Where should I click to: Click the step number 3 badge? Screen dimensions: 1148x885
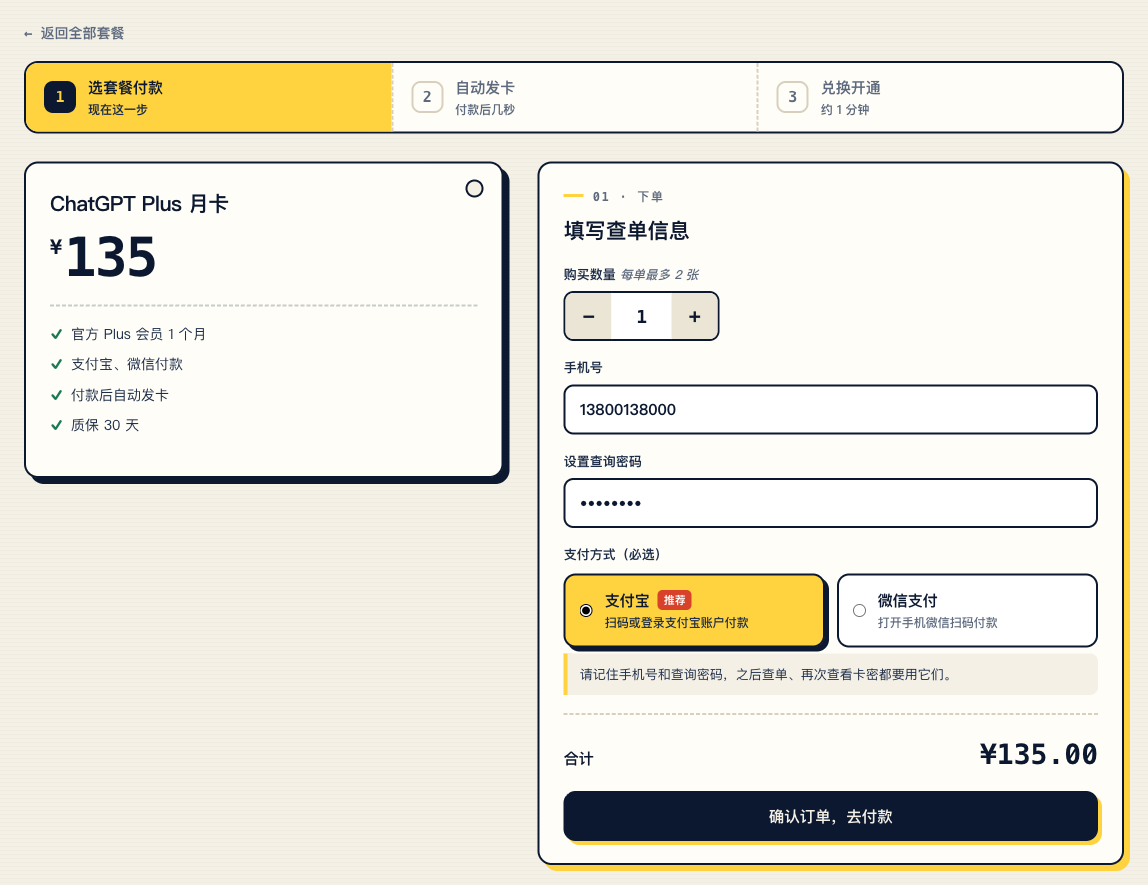click(x=792, y=97)
